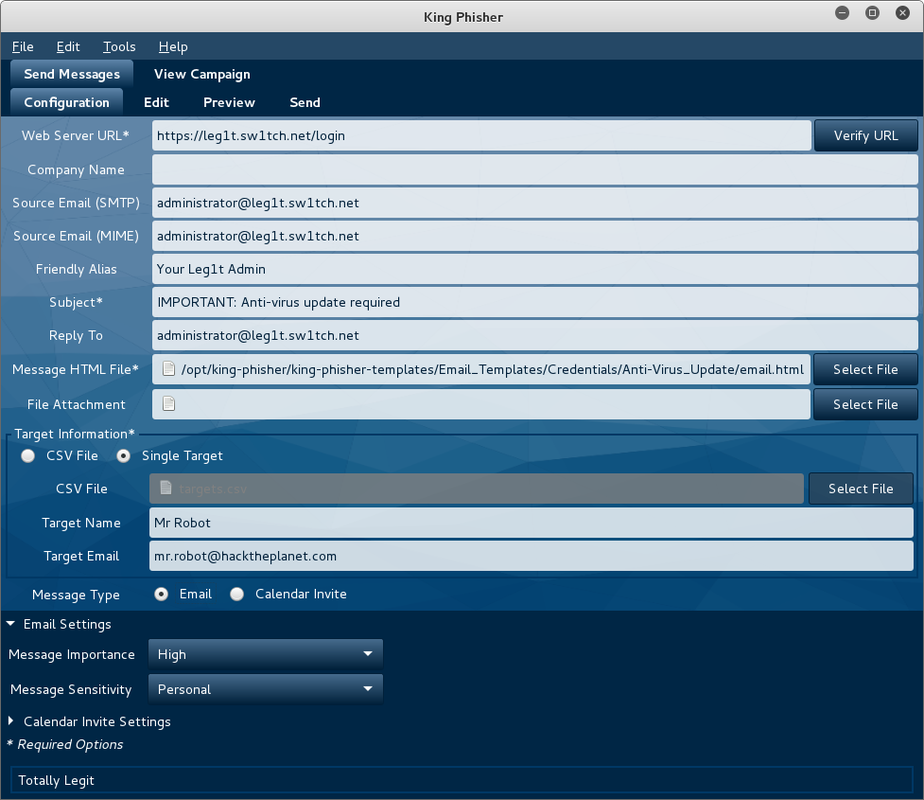Click the Message HTML File path field

point(481,369)
